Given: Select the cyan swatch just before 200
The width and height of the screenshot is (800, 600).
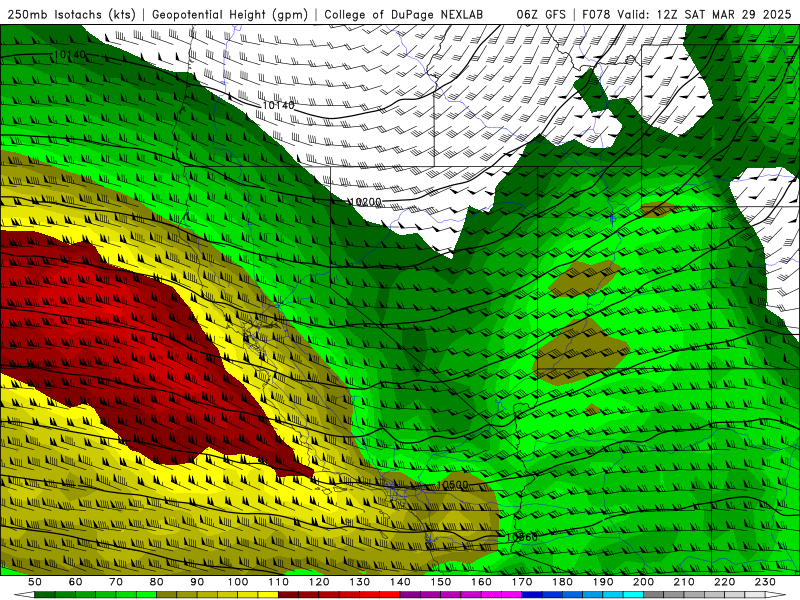Looking at the screenshot, I should pos(634,595).
